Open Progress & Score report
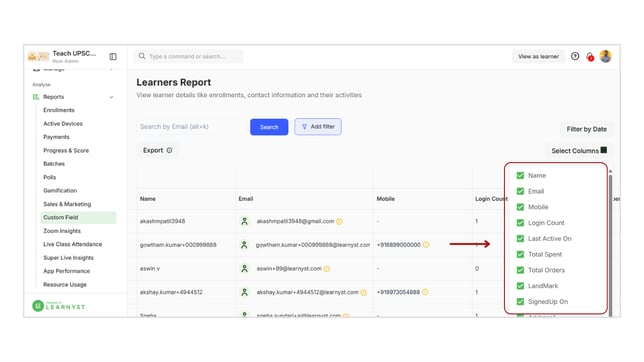 point(66,150)
